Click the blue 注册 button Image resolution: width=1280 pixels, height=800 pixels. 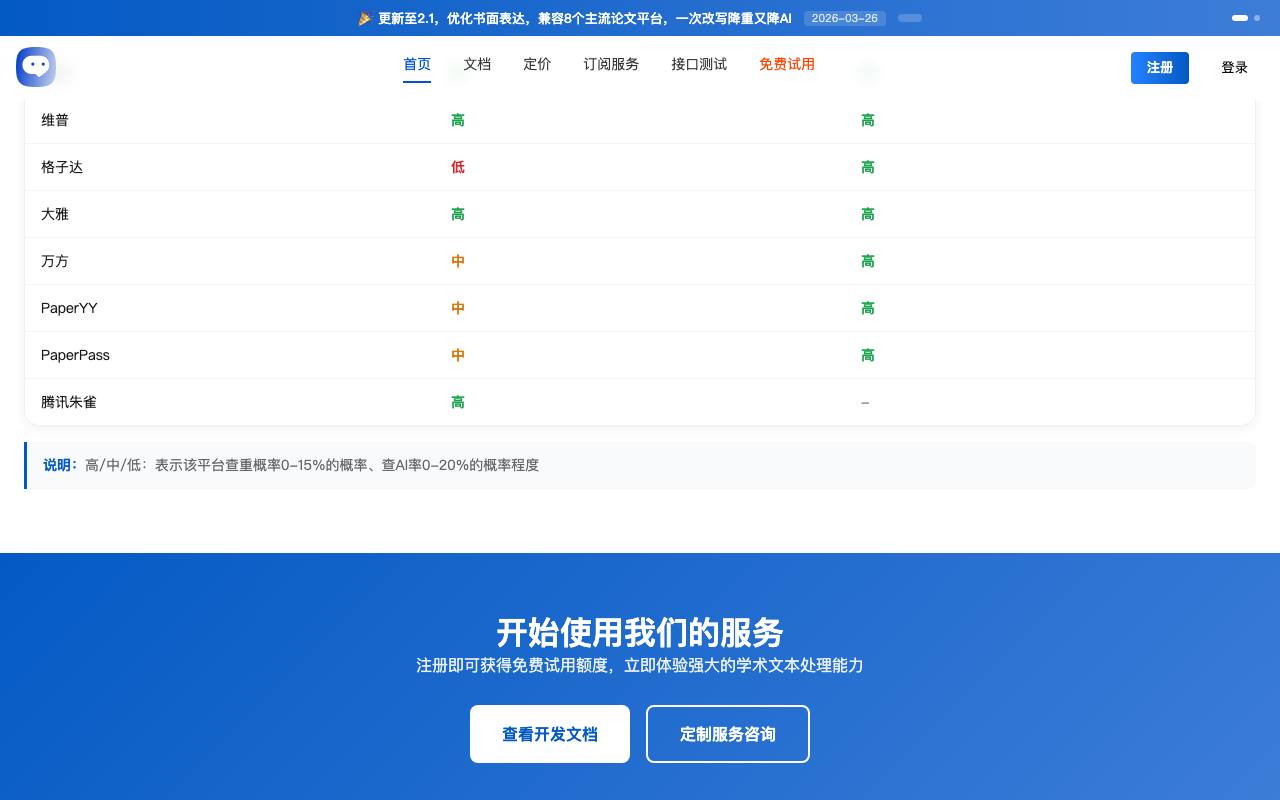coord(1160,68)
